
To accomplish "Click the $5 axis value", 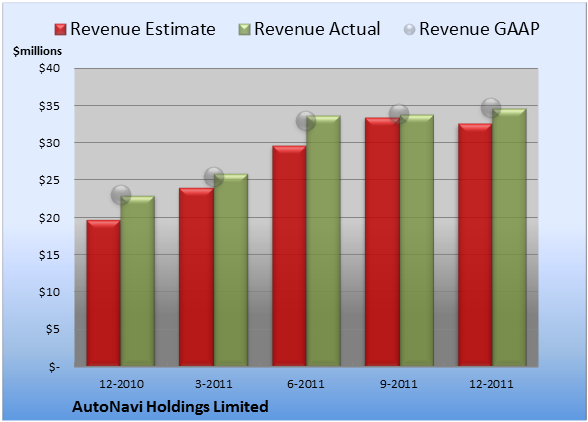I will 53,329.
